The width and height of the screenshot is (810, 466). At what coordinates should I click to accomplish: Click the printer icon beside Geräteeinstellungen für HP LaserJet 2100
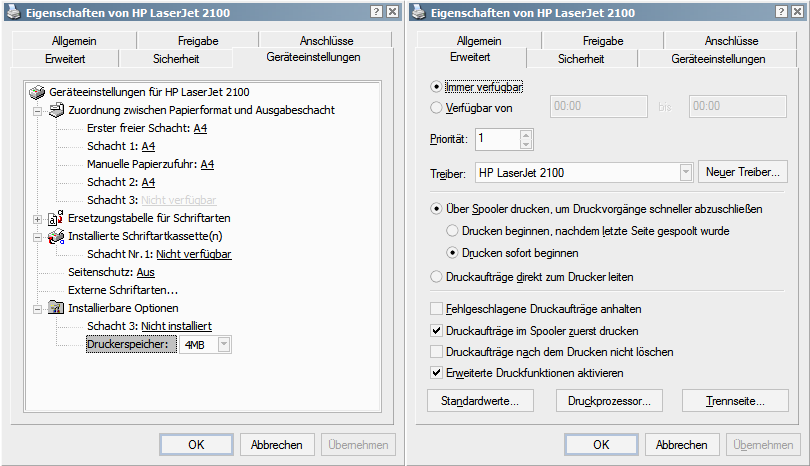[x=37, y=92]
